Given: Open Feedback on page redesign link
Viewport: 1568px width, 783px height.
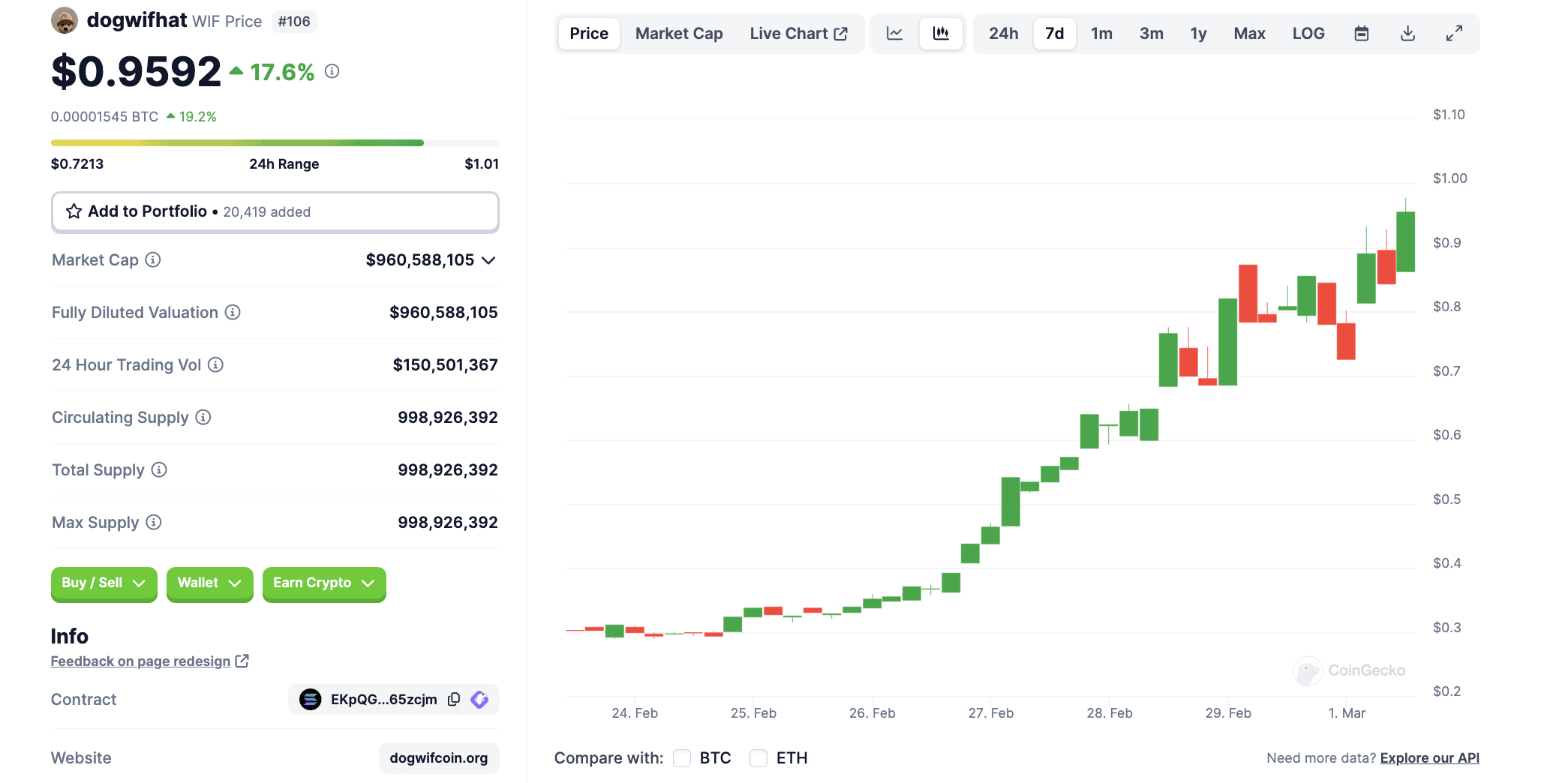Looking at the screenshot, I should point(140,661).
